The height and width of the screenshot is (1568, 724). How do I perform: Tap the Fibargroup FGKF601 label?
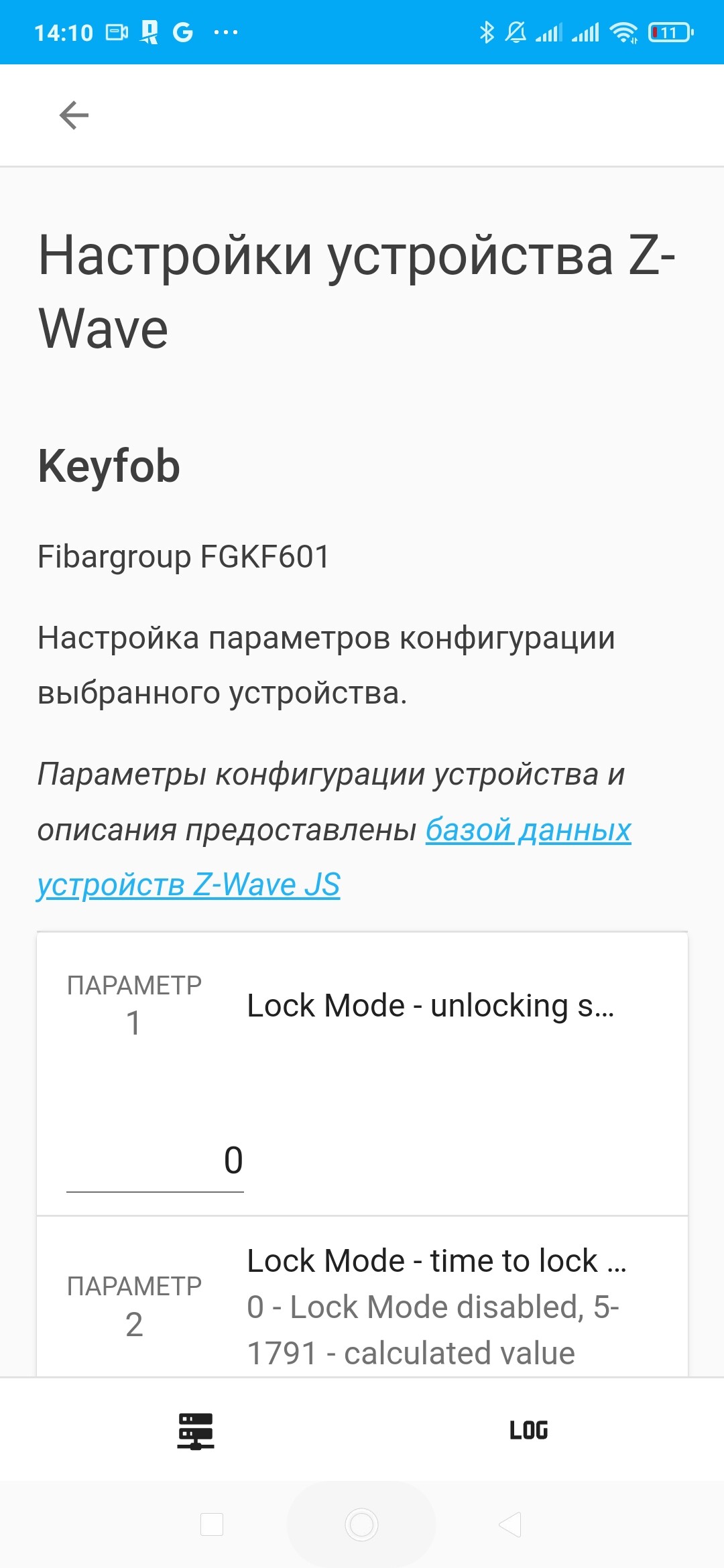(182, 556)
